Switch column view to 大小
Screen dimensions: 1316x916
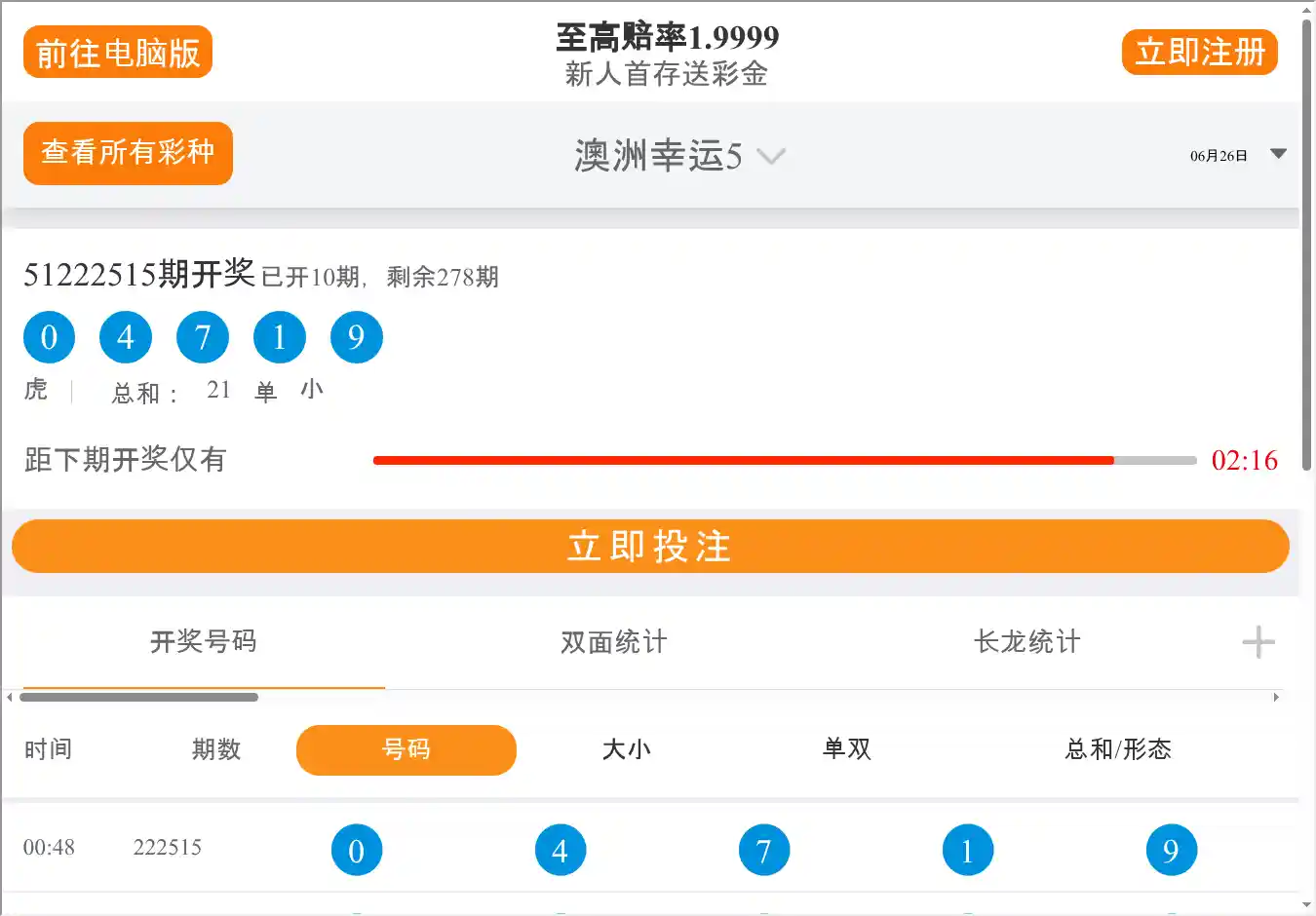coord(626,749)
